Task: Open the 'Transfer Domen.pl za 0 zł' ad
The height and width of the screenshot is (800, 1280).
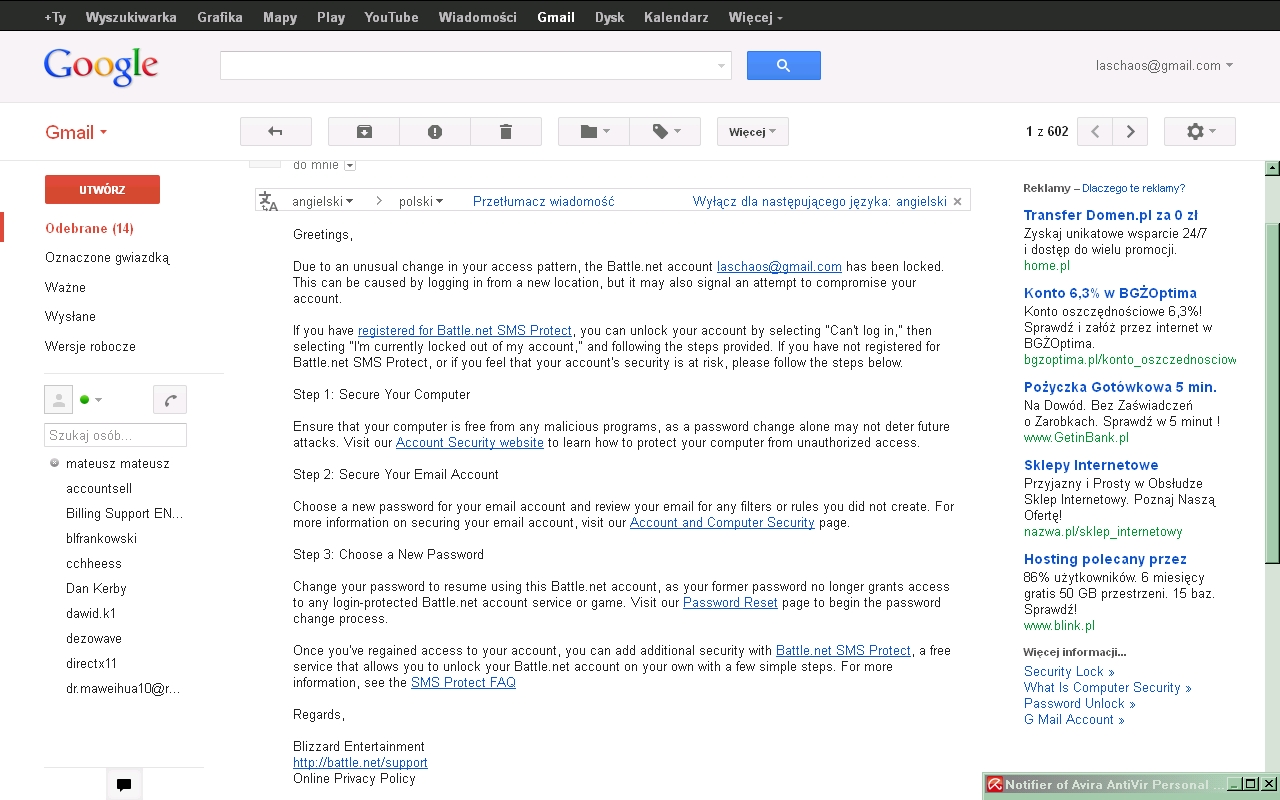Action: click(1110, 215)
